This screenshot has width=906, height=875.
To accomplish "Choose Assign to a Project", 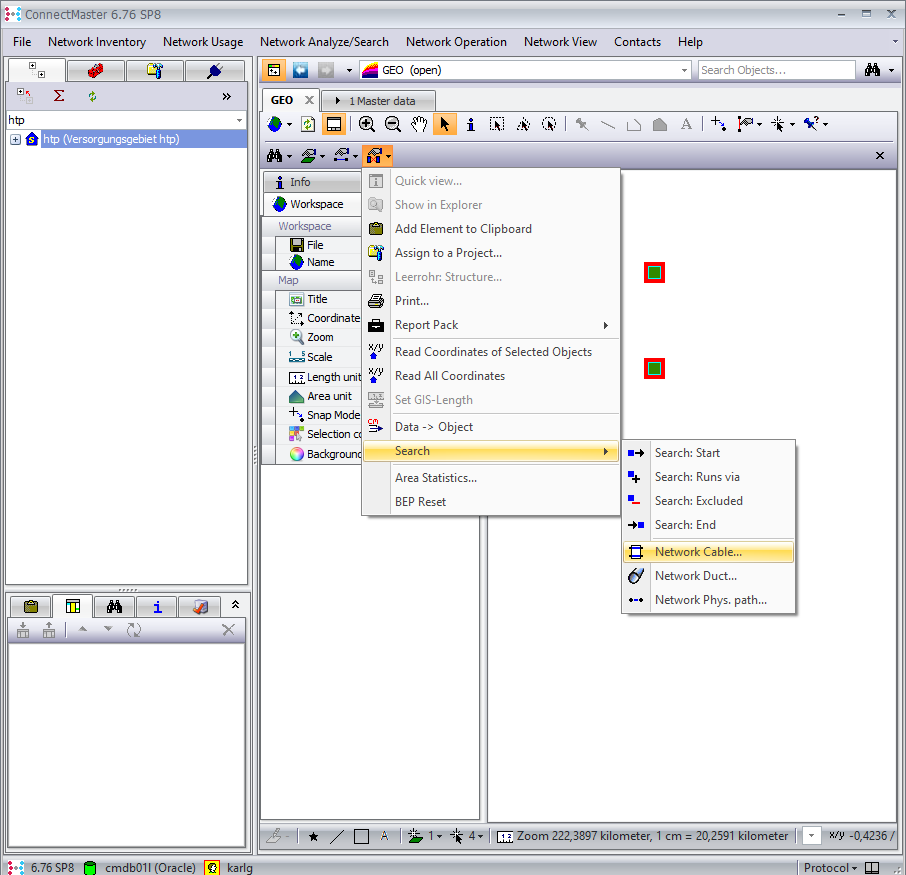I will [491, 253].
